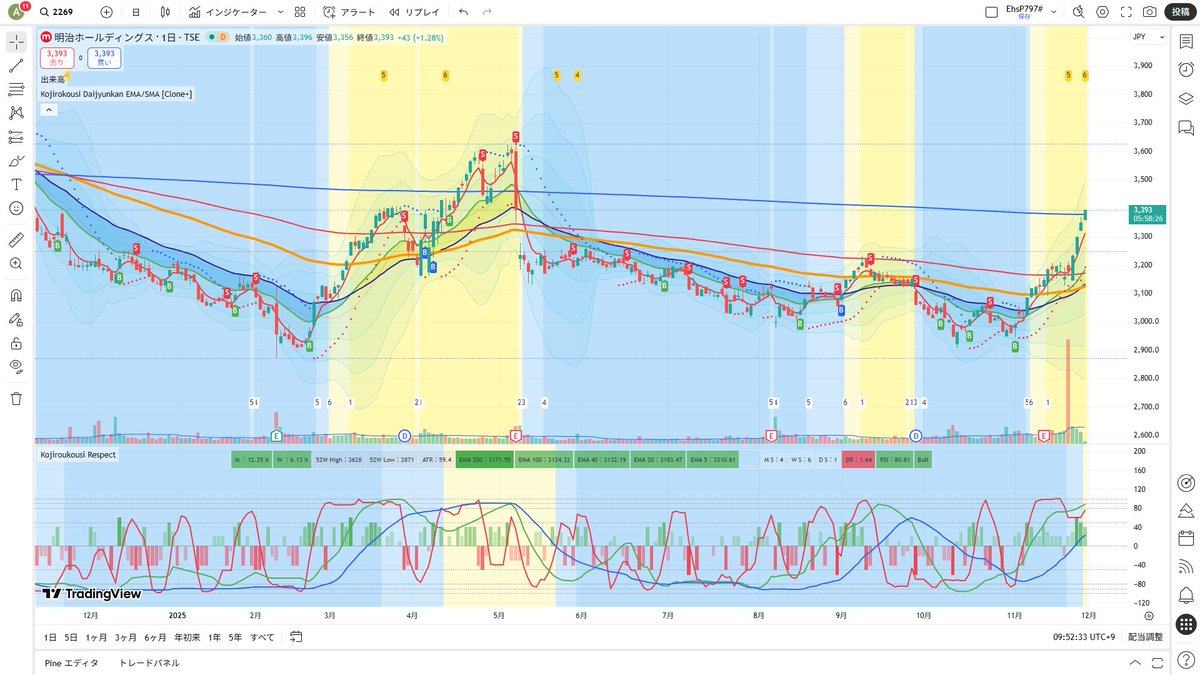1200x675 pixels.
Task: Open the トレードパネル tab
Action: 149,663
